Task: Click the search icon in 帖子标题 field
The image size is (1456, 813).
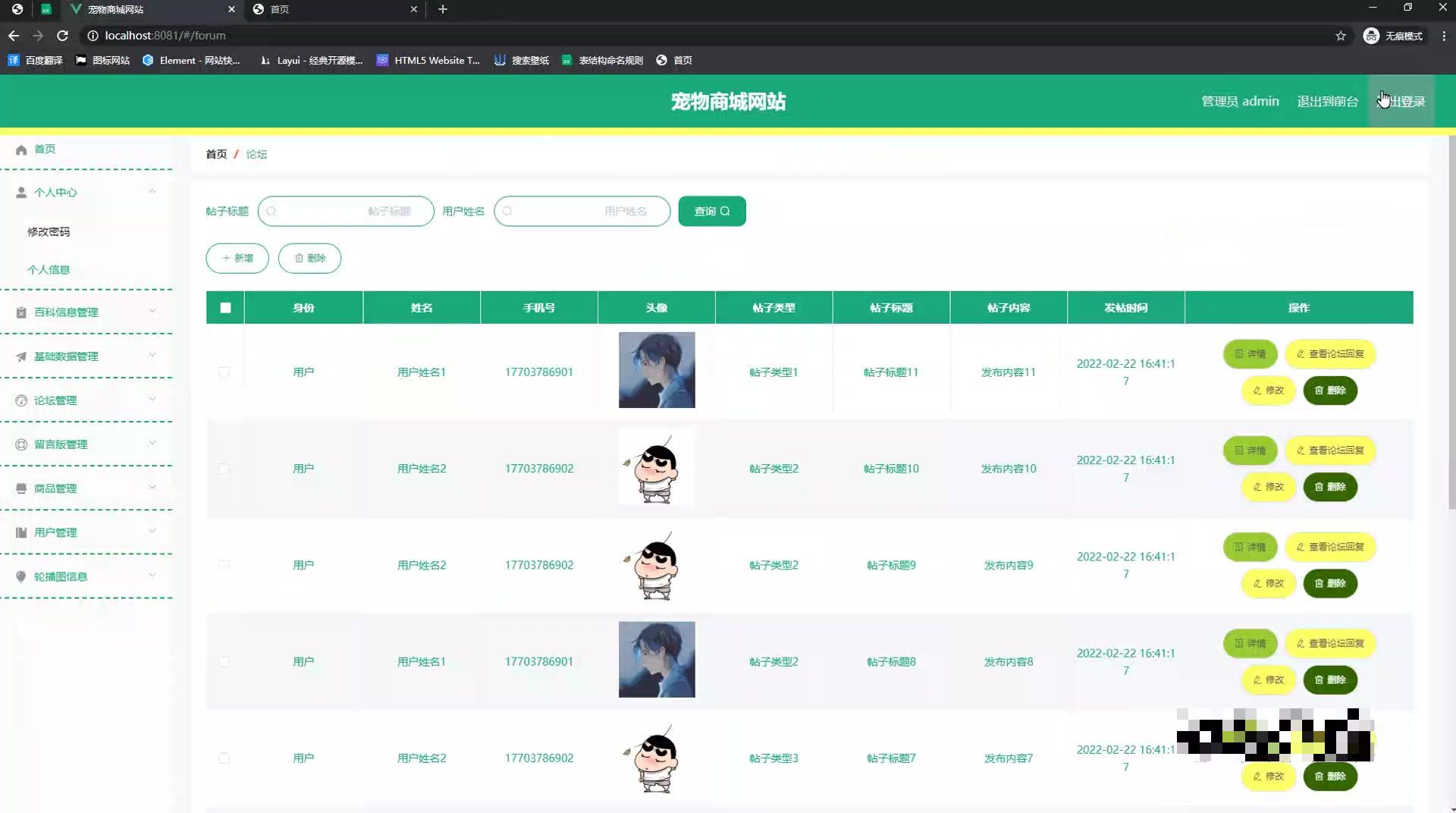Action: (271, 212)
